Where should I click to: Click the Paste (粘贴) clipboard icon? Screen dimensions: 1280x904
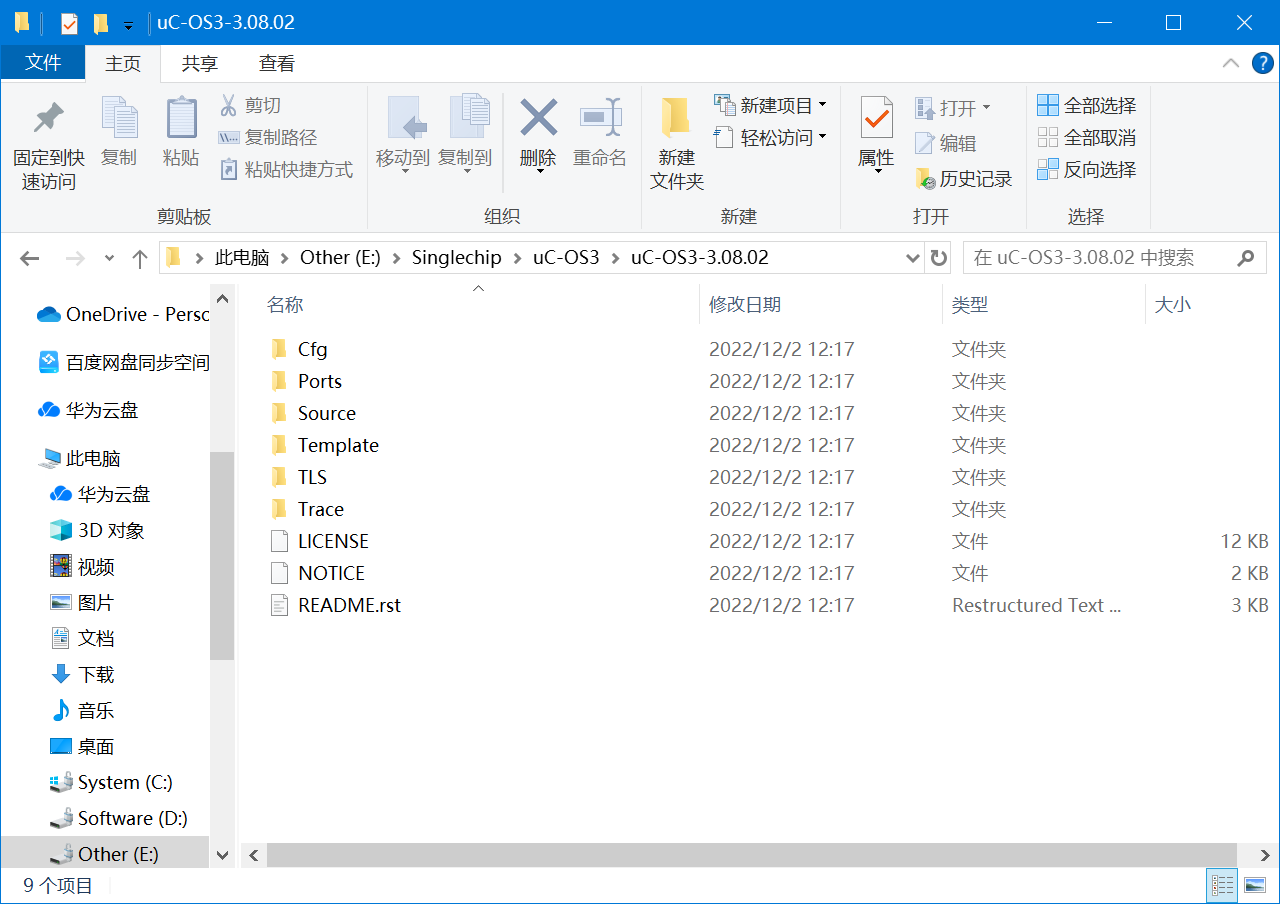(181, 118)
